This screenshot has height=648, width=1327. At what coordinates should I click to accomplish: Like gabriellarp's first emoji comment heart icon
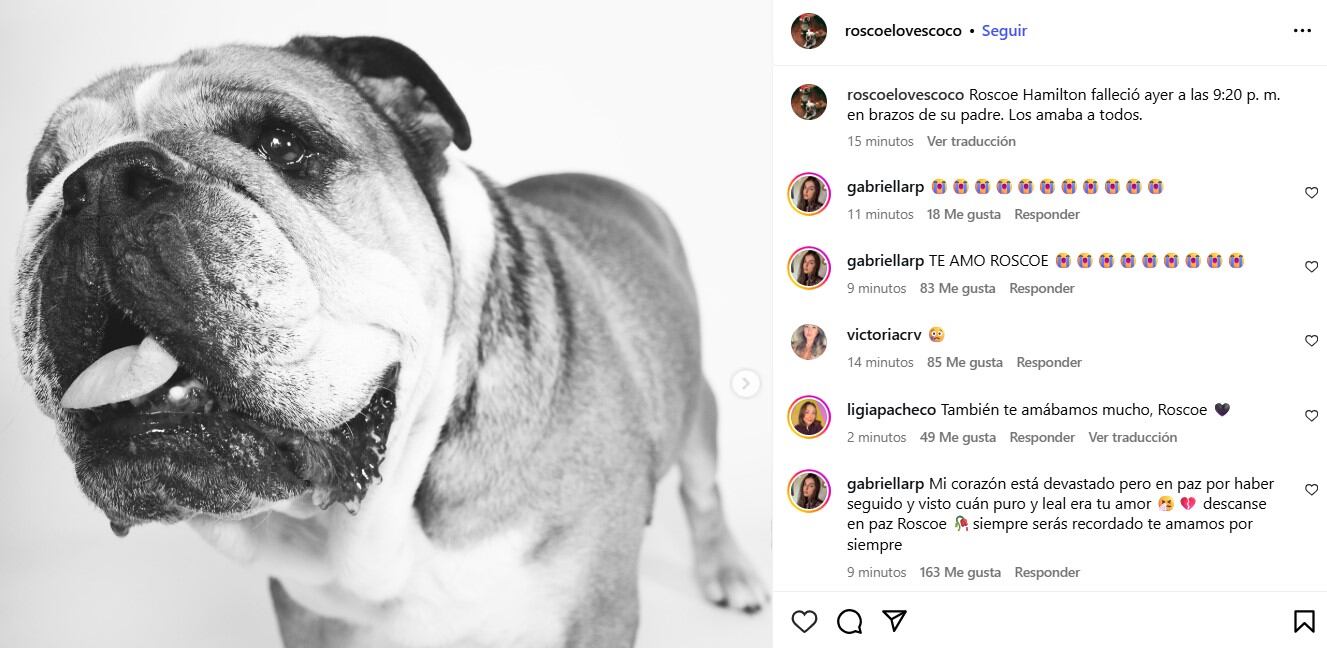1311,192
